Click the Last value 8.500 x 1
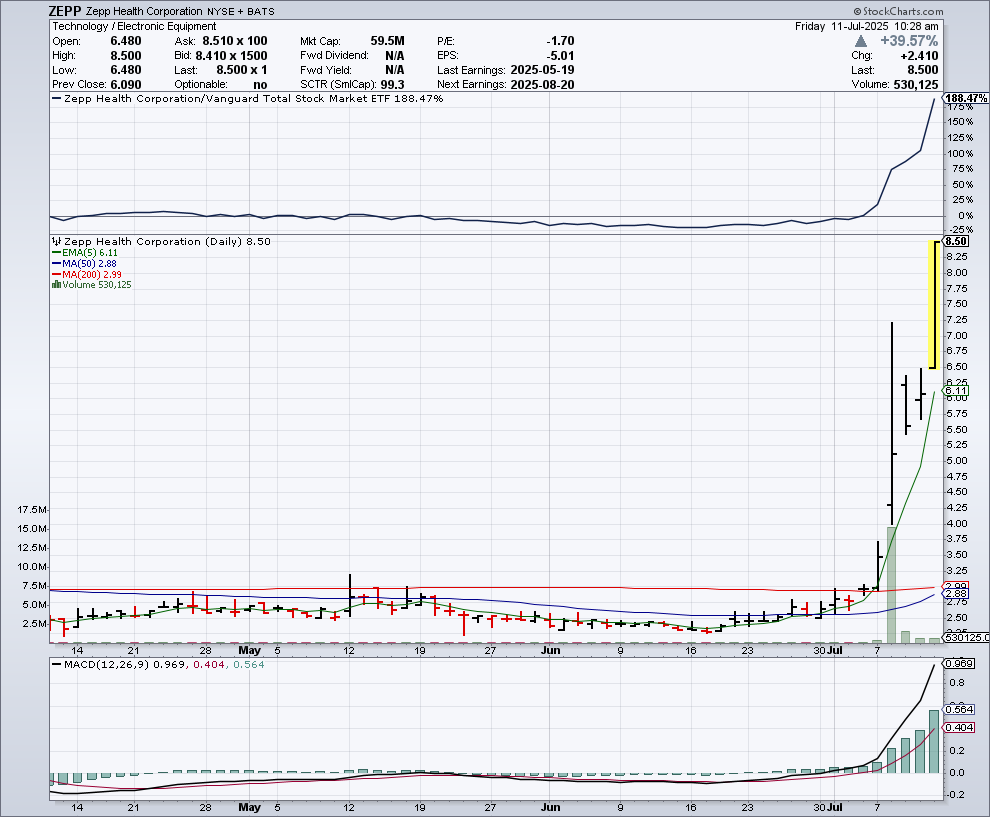 click(242, 70)
